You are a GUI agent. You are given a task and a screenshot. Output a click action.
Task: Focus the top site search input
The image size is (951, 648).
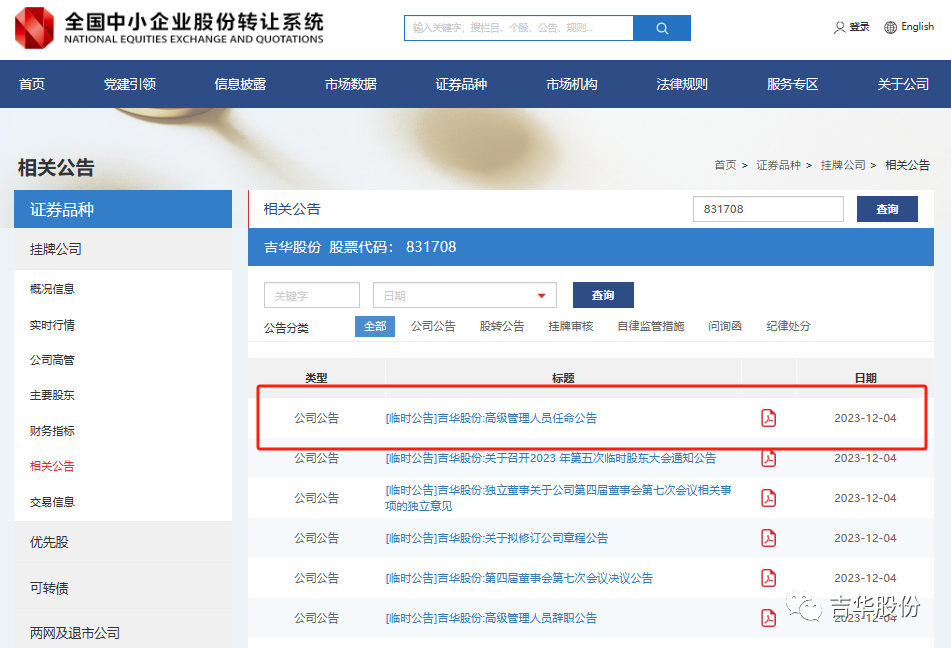point(519,28)
